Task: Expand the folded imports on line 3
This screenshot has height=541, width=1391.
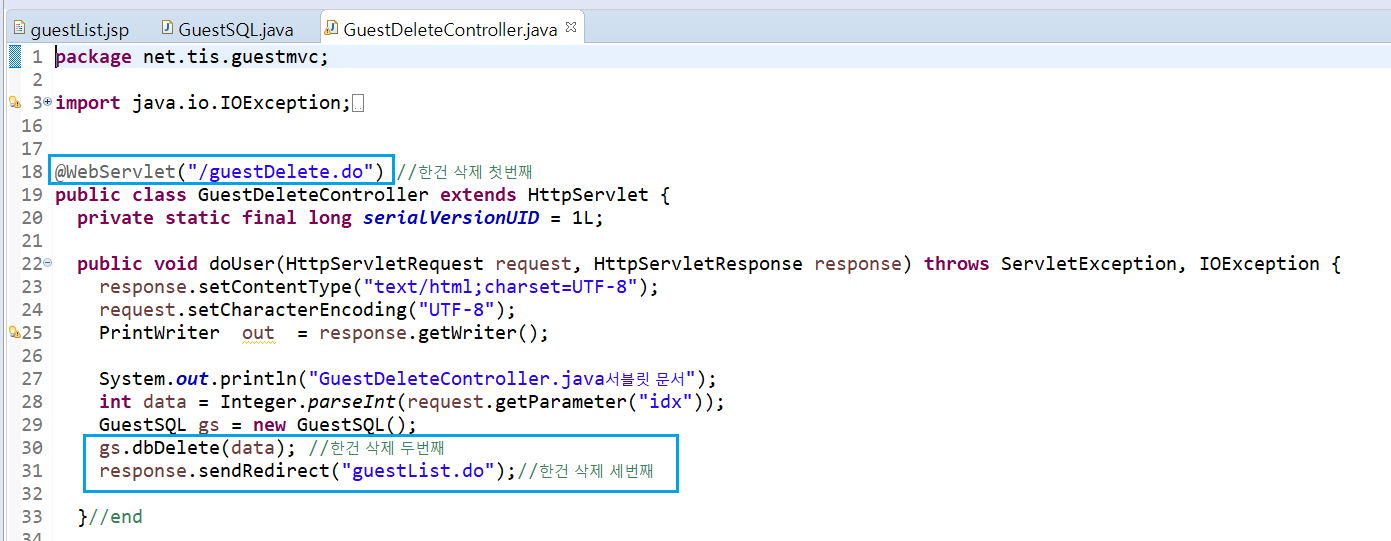Action: (x=47, y=101)
